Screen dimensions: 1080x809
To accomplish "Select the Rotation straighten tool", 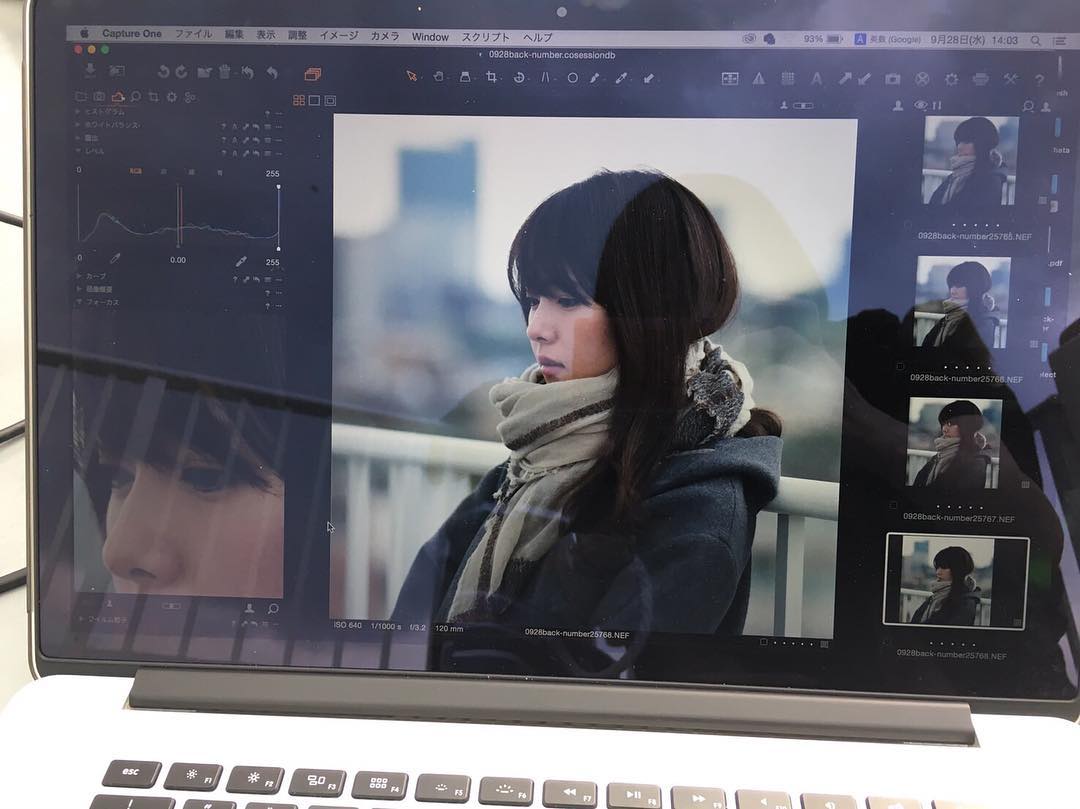I will pos(519,78).
